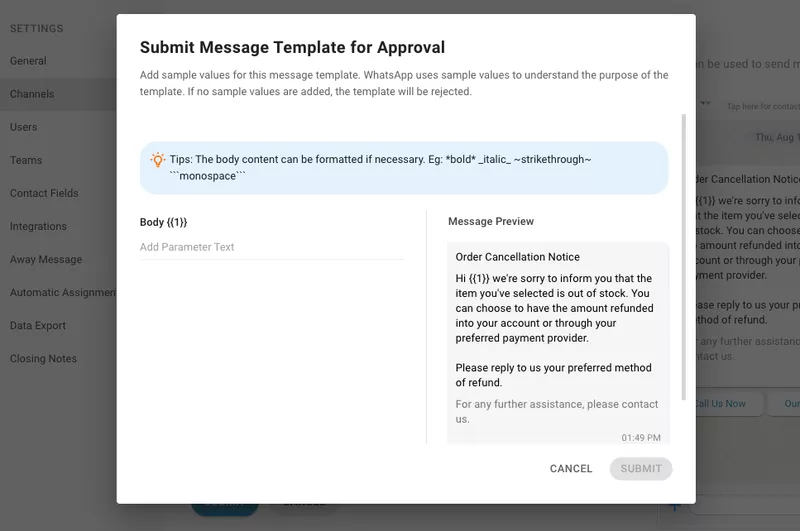Open Contact Fields settings
Image resolution: width=800 pixels, height=531 pixels.
click(44, 193)
